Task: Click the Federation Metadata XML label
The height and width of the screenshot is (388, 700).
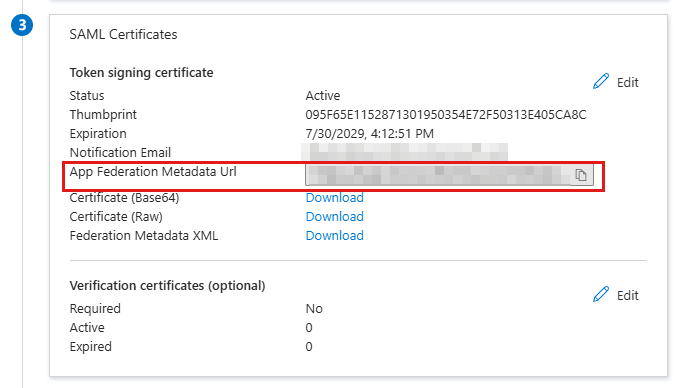Action: [x=144, y=236]
